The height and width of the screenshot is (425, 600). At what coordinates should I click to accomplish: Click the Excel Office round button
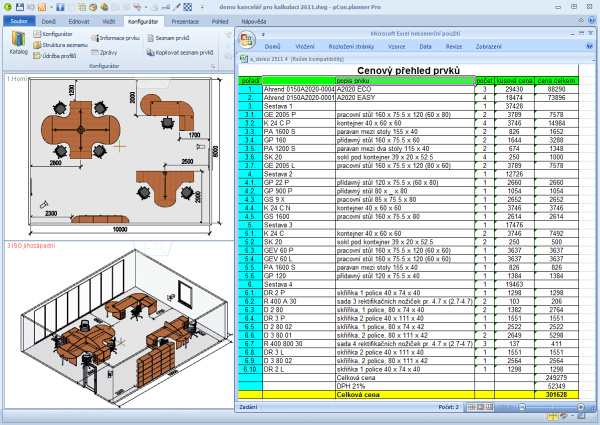[x=247, y=39]
